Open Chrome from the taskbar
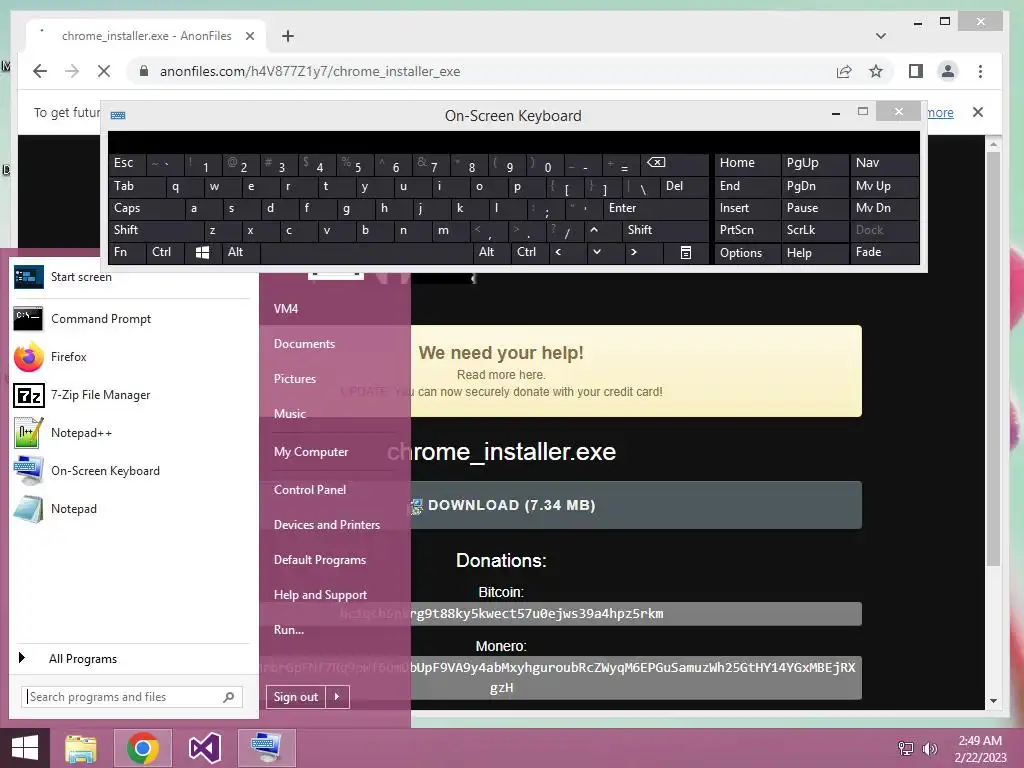1024x768 pixels. (x=142, y=748)
